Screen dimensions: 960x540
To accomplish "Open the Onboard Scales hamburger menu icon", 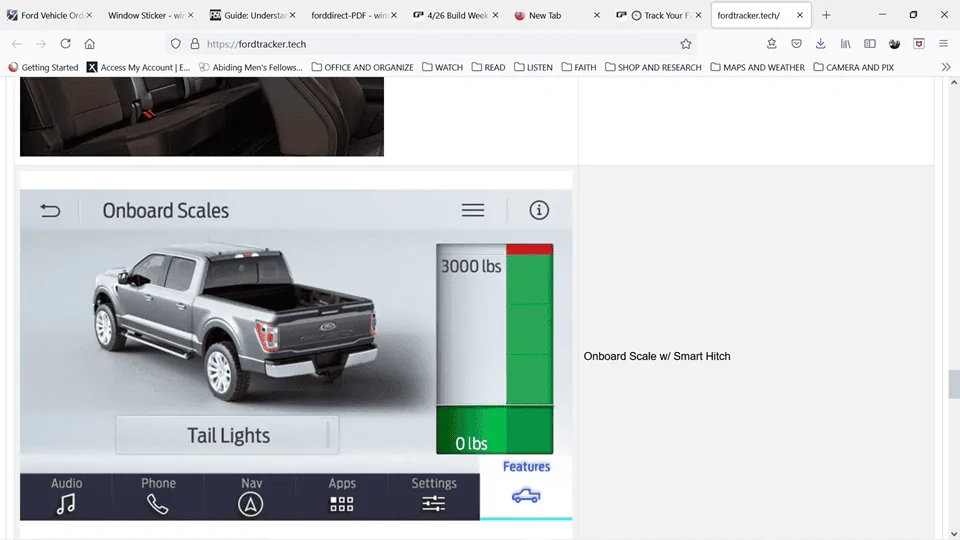I will click(x=473, y=210).
